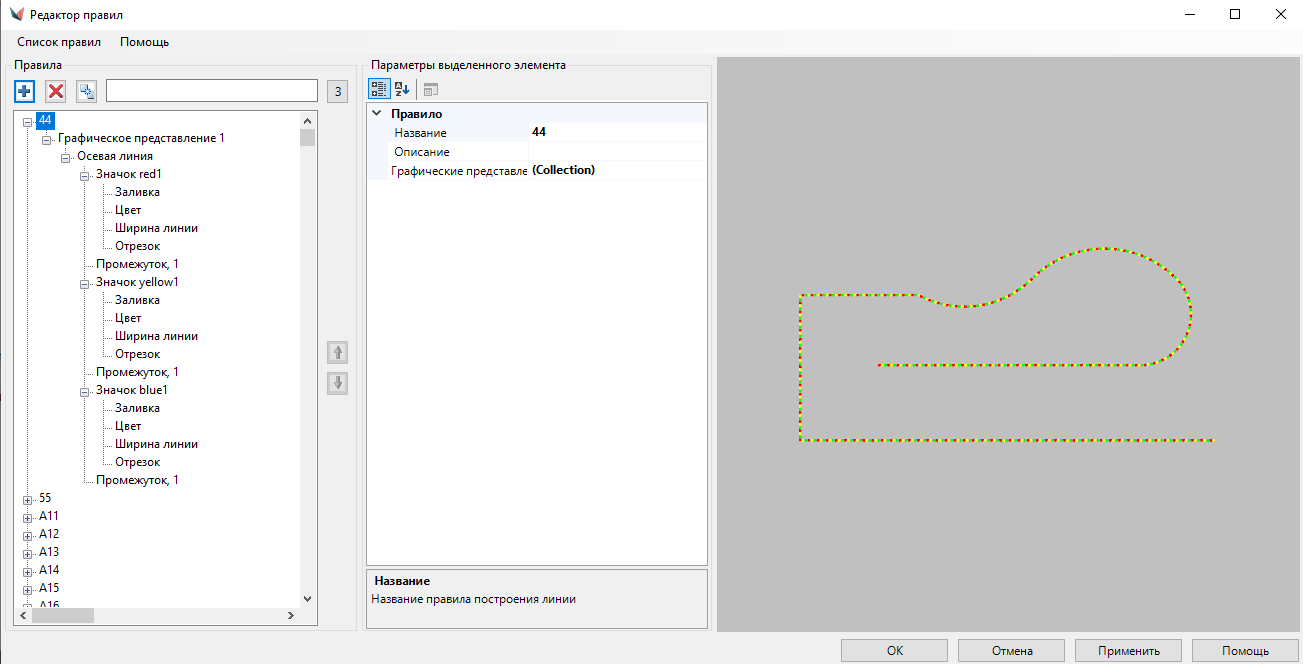Click the copy rule icon

87,92
